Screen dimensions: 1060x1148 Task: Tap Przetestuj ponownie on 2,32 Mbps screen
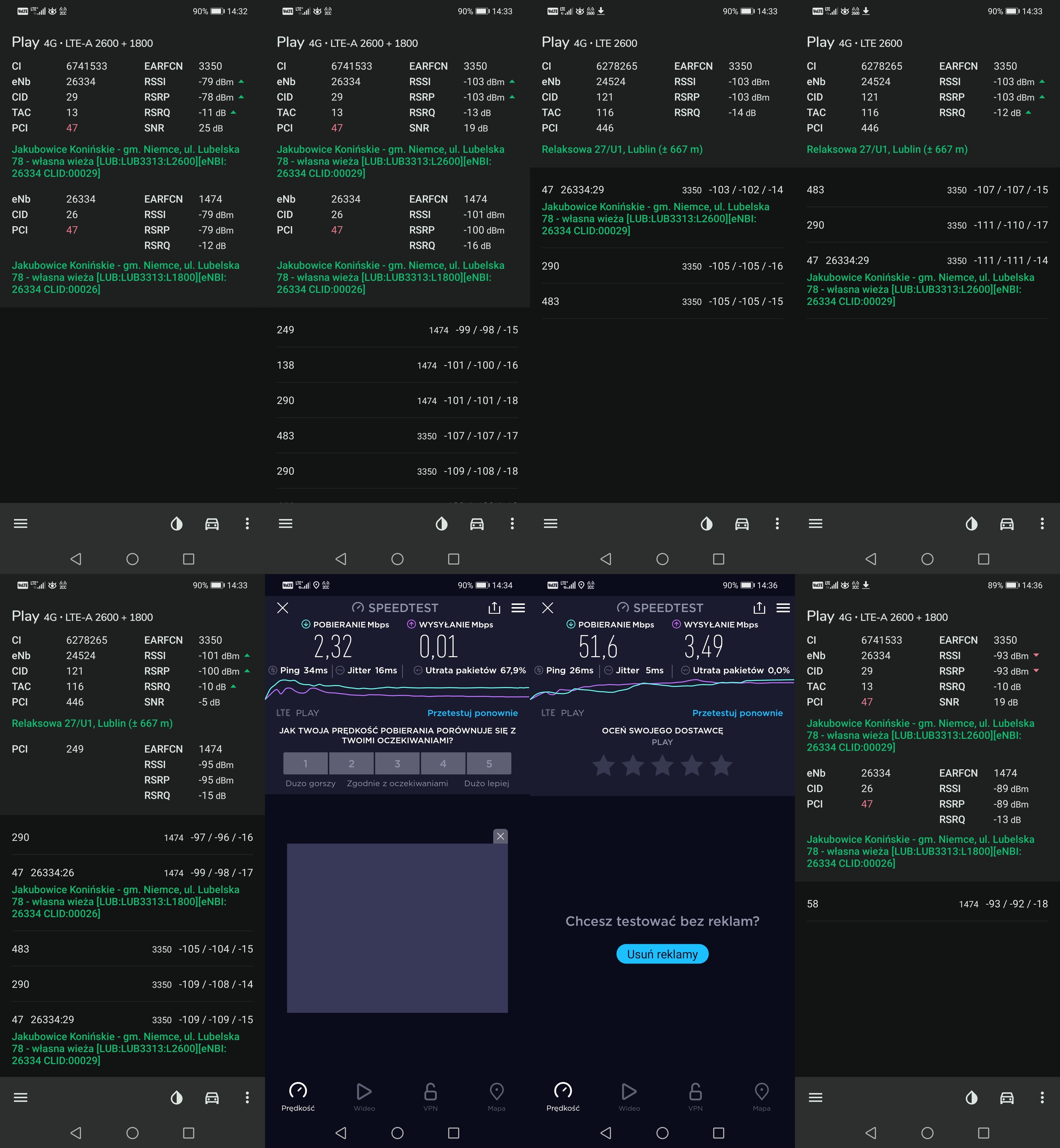473,713
